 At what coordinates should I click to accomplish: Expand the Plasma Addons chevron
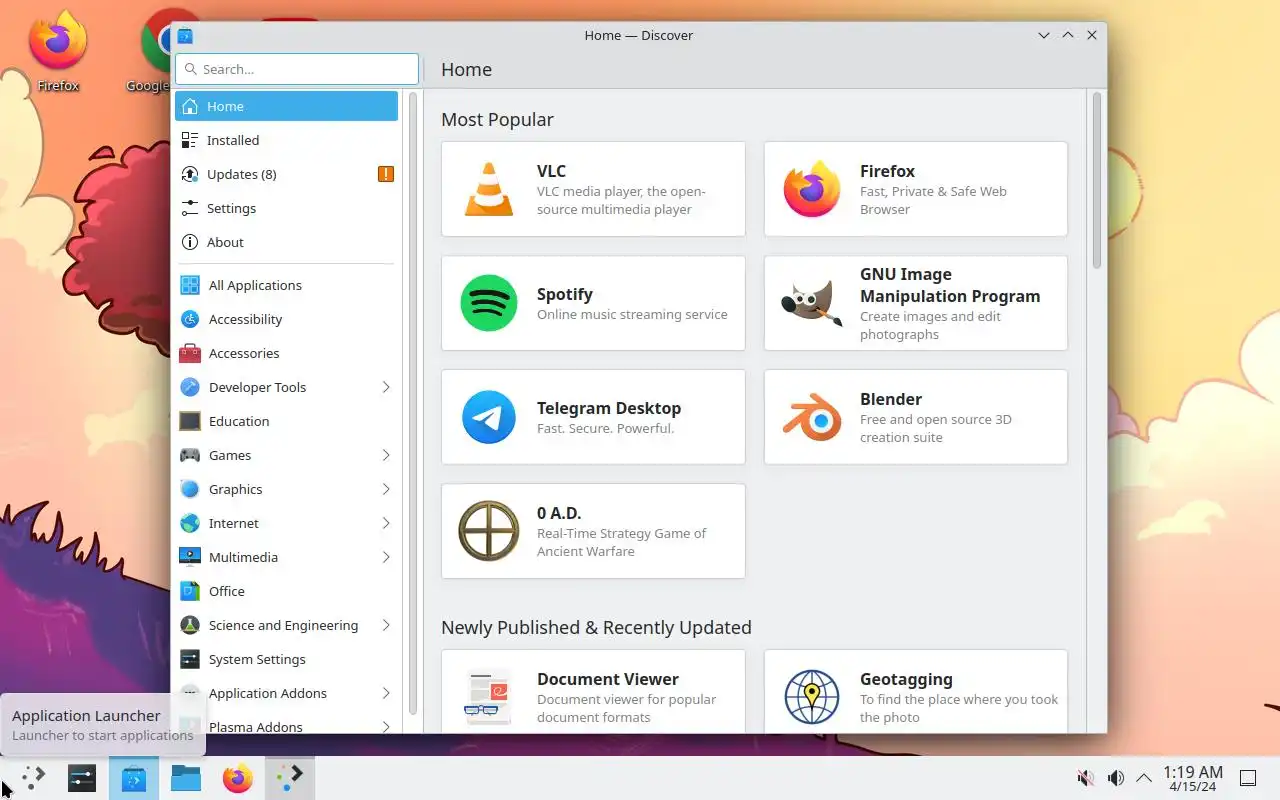386,727
